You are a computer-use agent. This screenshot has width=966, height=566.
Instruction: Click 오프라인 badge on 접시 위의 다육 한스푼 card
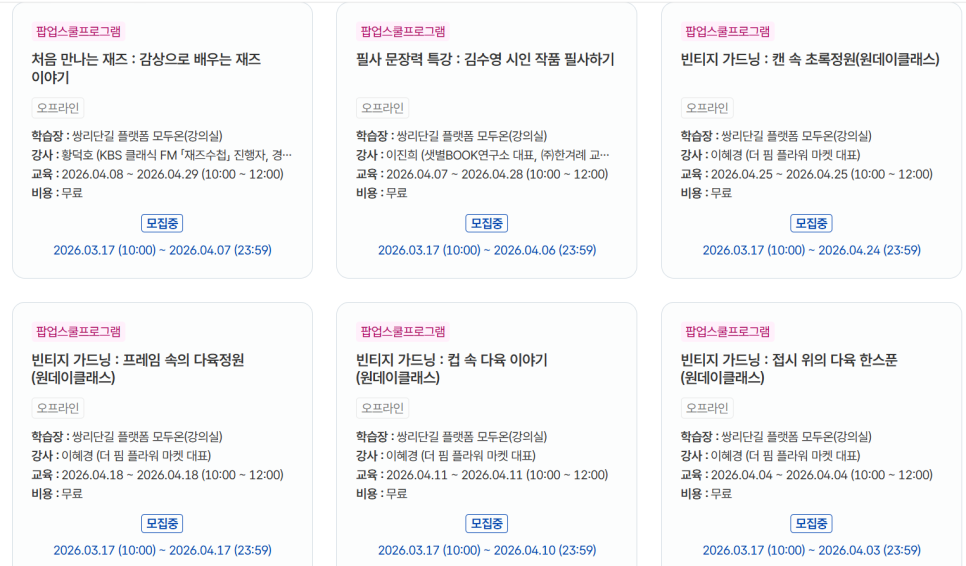tap(707, 408)
